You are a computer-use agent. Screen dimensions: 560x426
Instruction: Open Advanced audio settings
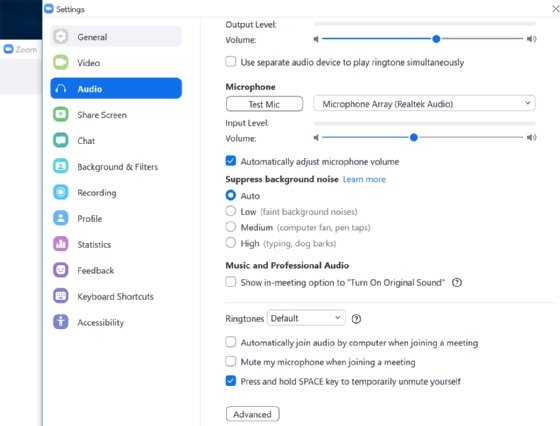(x=252, y=414)
